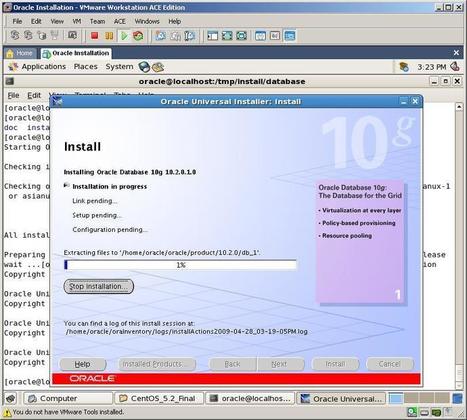Click the install log file path text
467x420 pixels.
187,332
